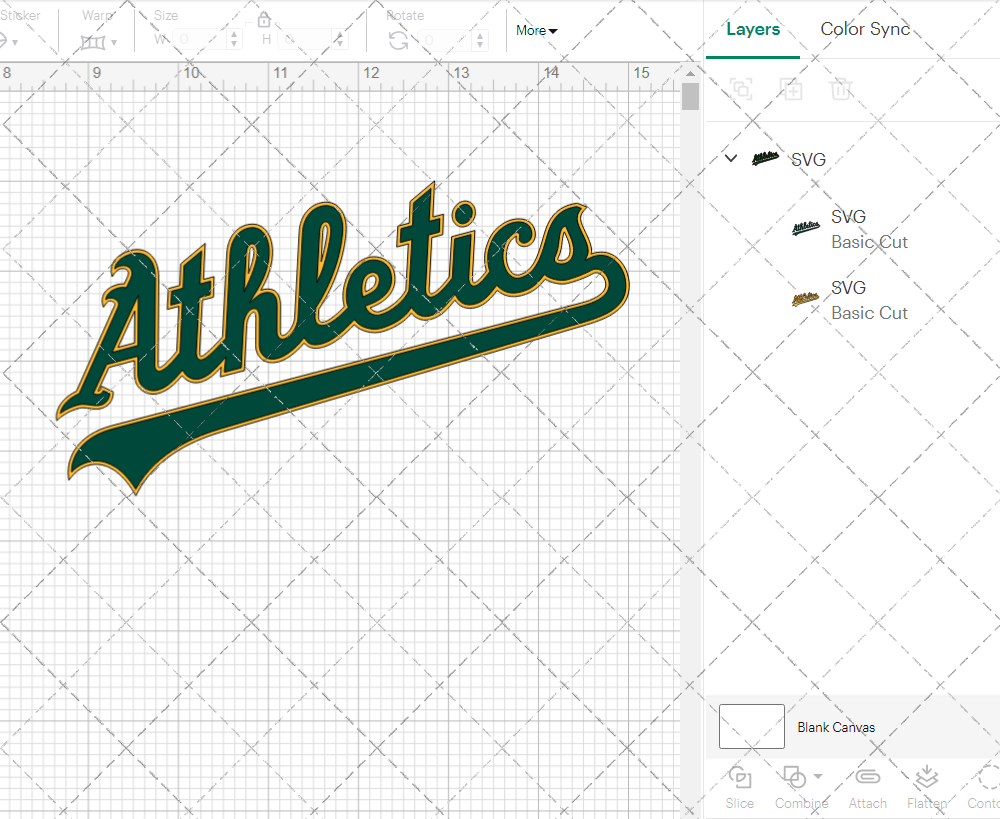Open the More dropdown menu
The image size is (1000, 819).
537,31
